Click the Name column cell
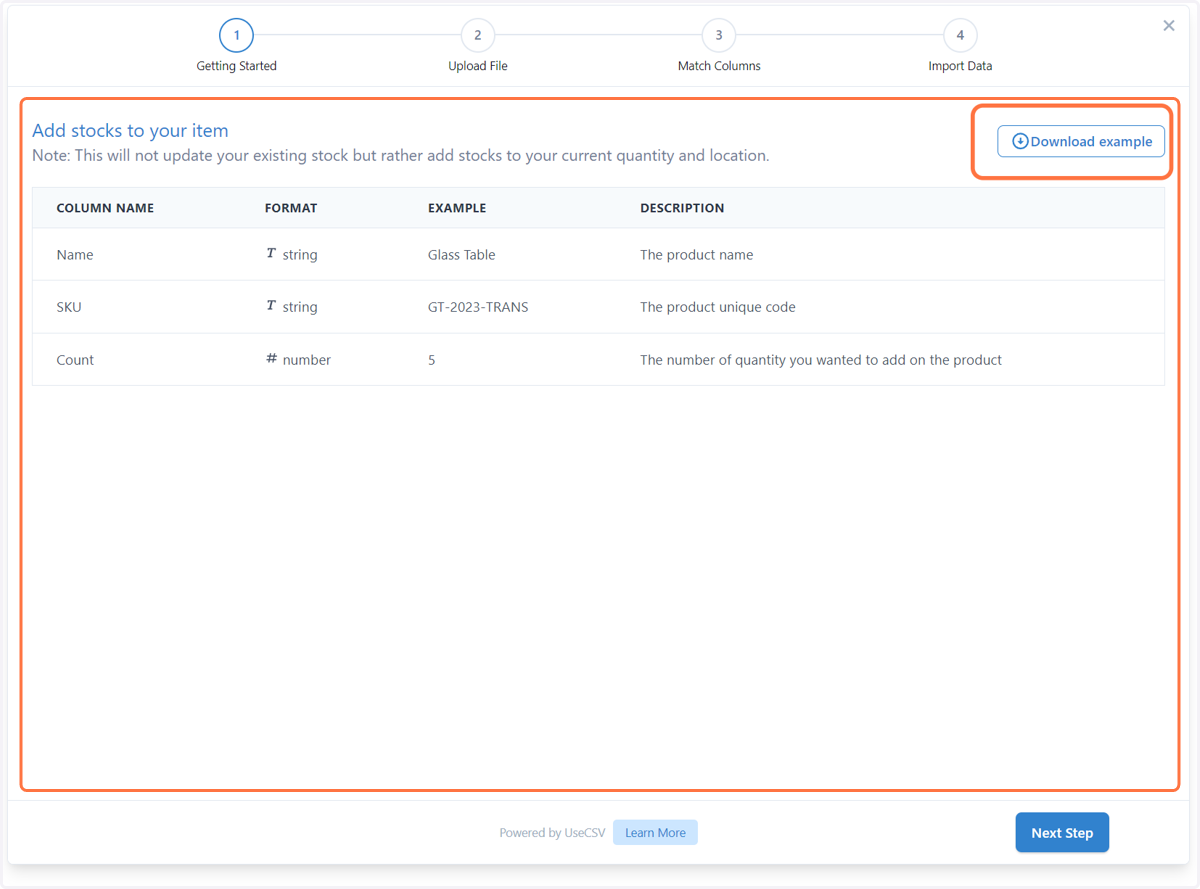Viewport: 1200px width, 889px height. coord(75,255)
